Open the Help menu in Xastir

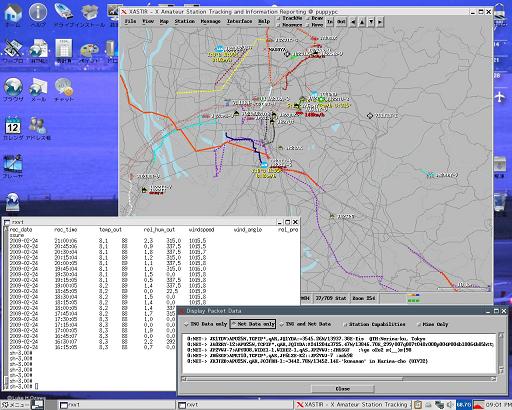(264, 21)
